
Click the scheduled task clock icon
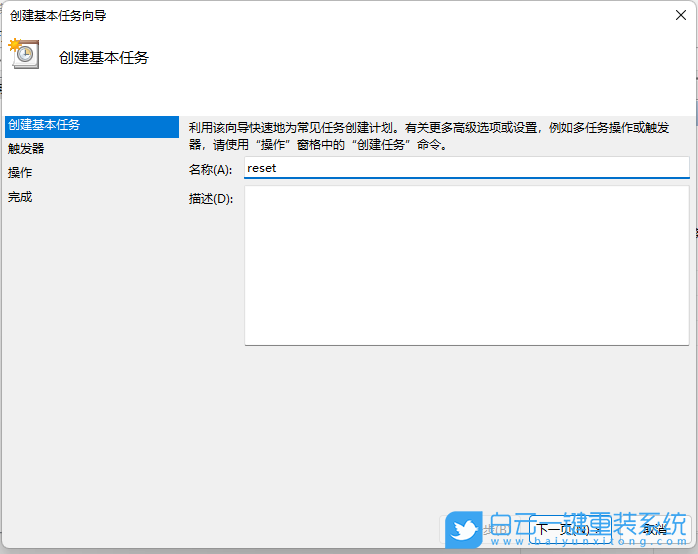click(24, 54)
